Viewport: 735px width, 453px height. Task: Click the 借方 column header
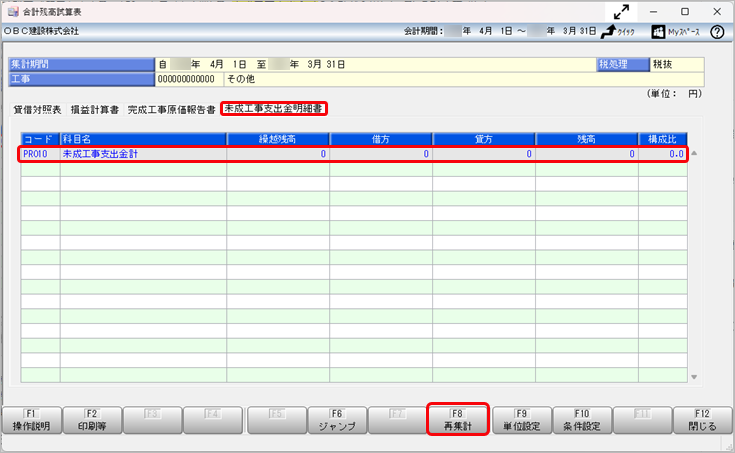381,139
